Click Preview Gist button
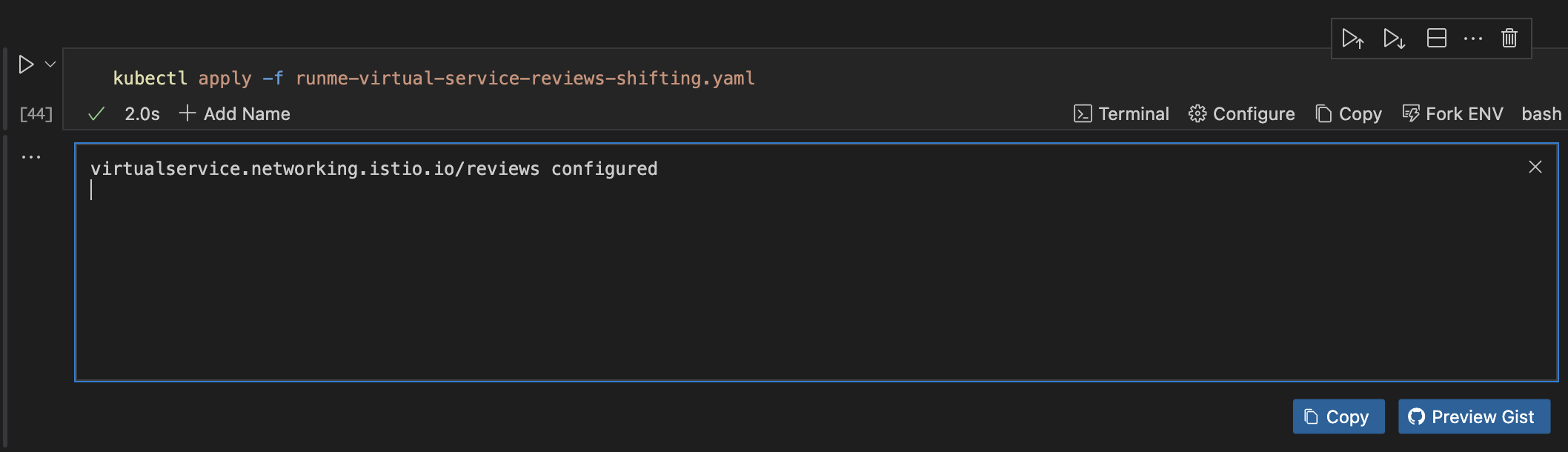 [x=1474, y=417]
